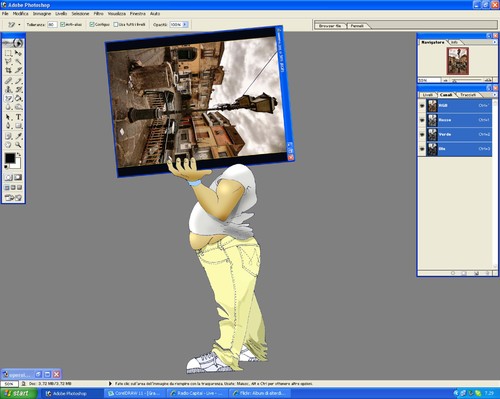The height and width of the screenshot is (399, 500).
Task: Click the swap foreground/background colors arrow
Action: (19, 155)
